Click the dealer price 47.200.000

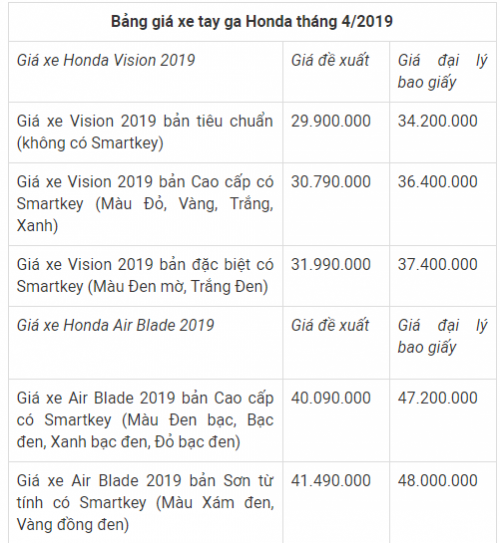click(x=437, y=398)
